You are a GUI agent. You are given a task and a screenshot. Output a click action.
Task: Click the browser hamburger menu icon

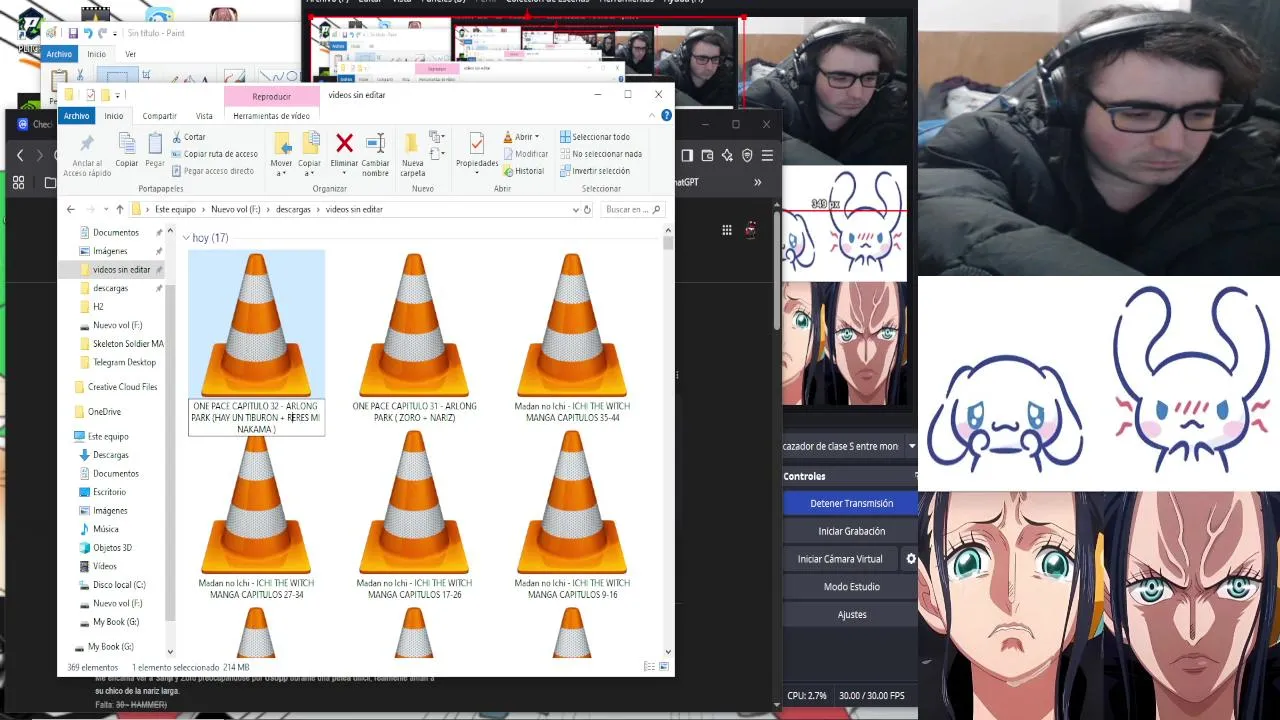(x=767, y=155)
